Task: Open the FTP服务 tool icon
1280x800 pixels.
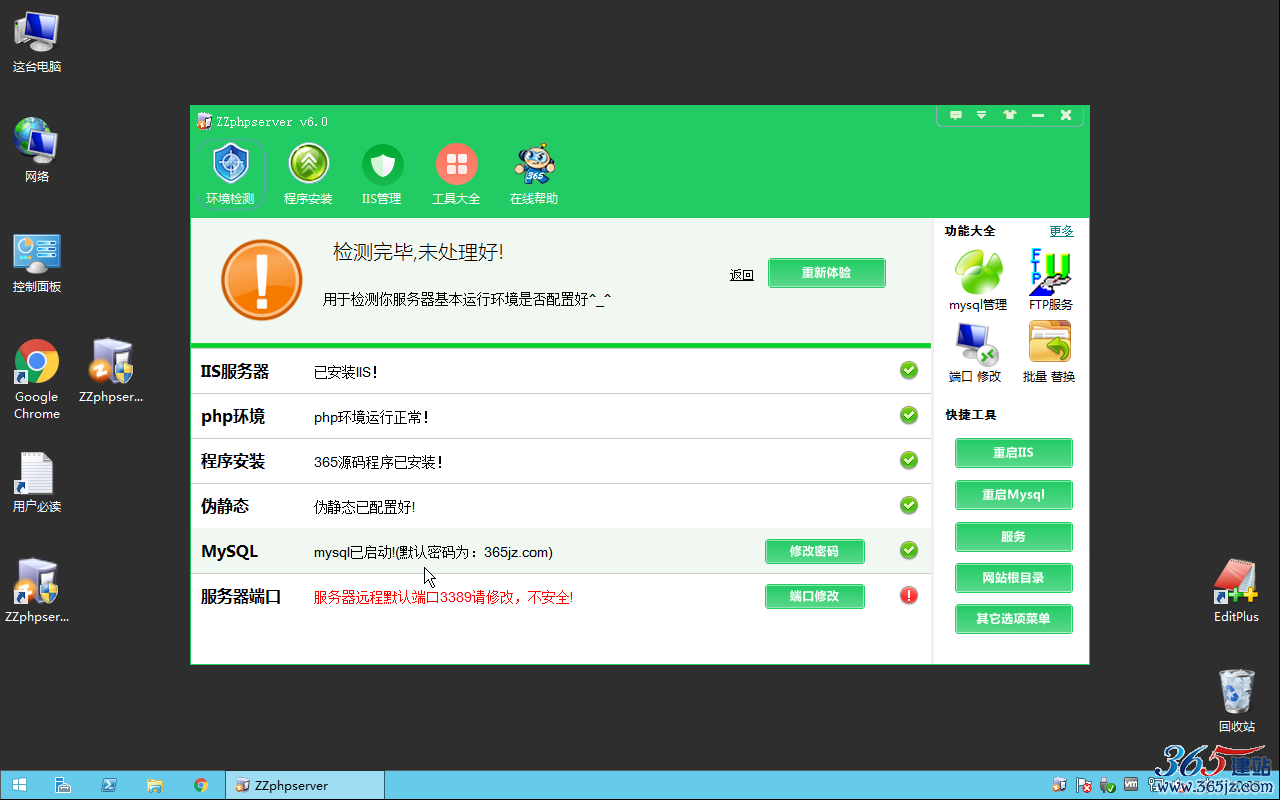Action: [x=1051, y=280]
